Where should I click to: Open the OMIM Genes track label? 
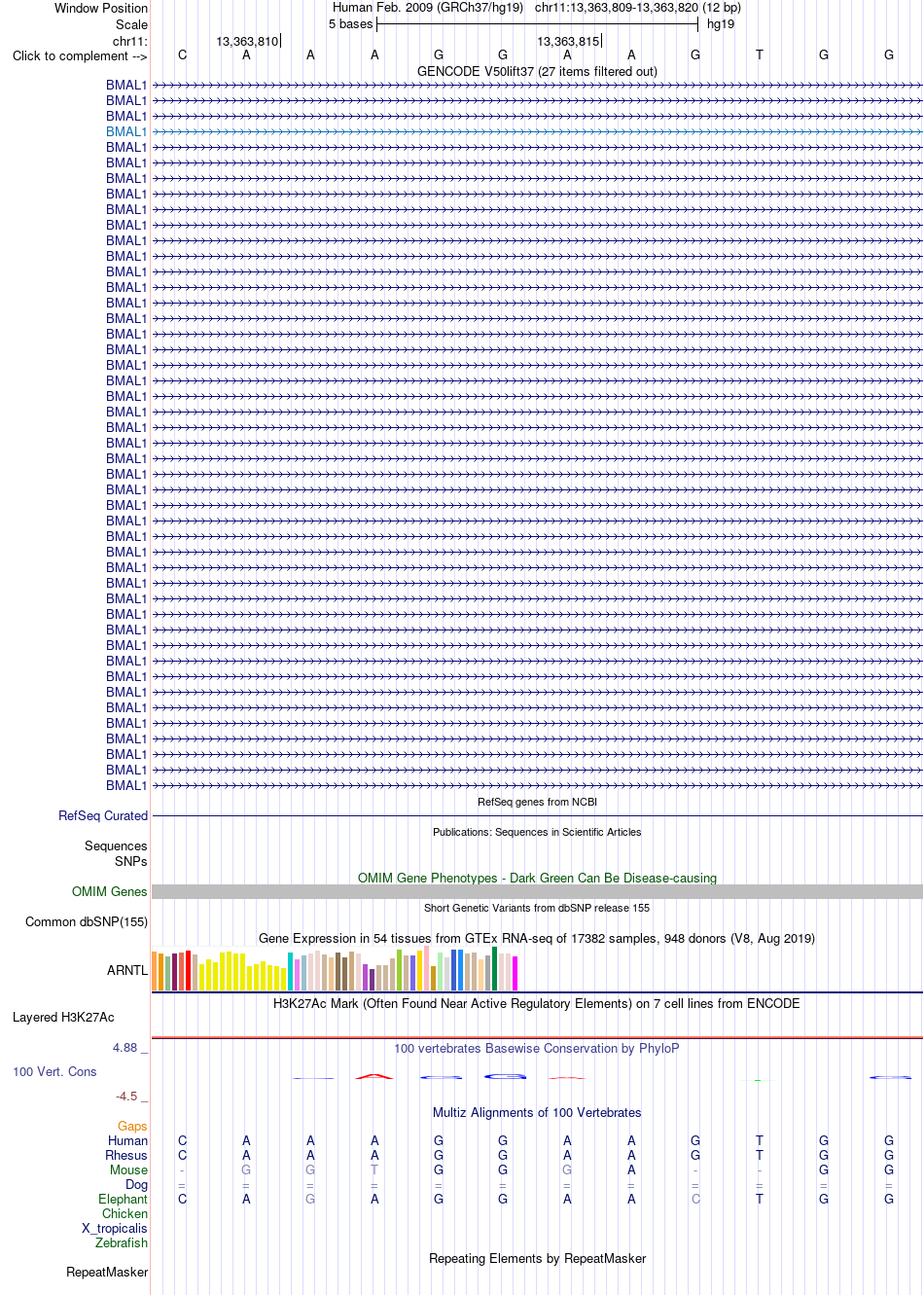click(x=110, y=891)
